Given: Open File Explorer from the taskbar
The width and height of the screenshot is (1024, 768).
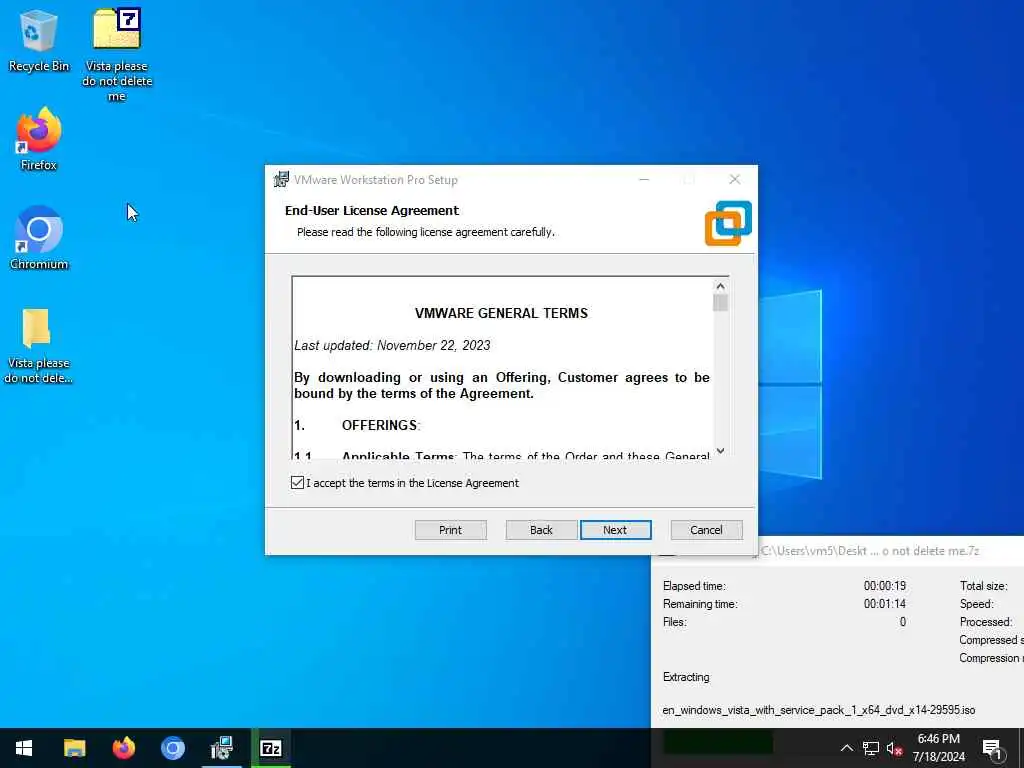Looking at the screenshot, I should [x=74, y=748].
